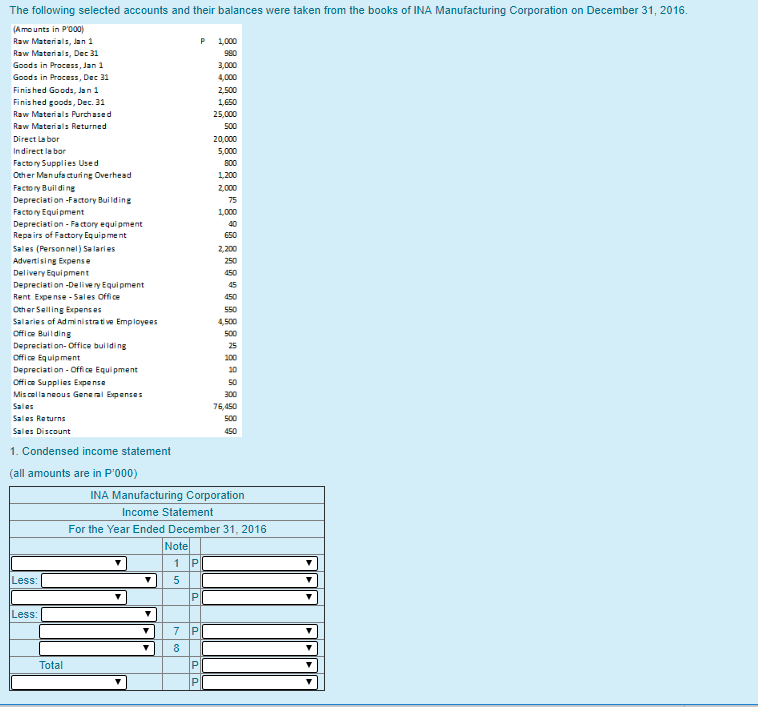Screen dimensions: 758x707
Task: Click the 'Office Equipment' account label
Action: [x=46, y=358]
